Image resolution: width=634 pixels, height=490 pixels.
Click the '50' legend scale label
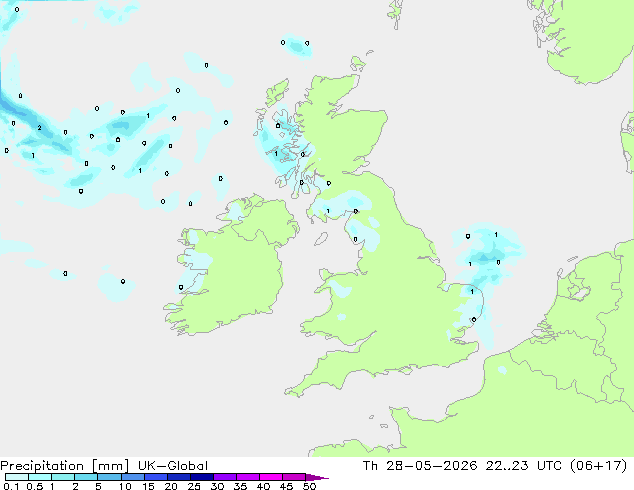[x=310, y=486]
